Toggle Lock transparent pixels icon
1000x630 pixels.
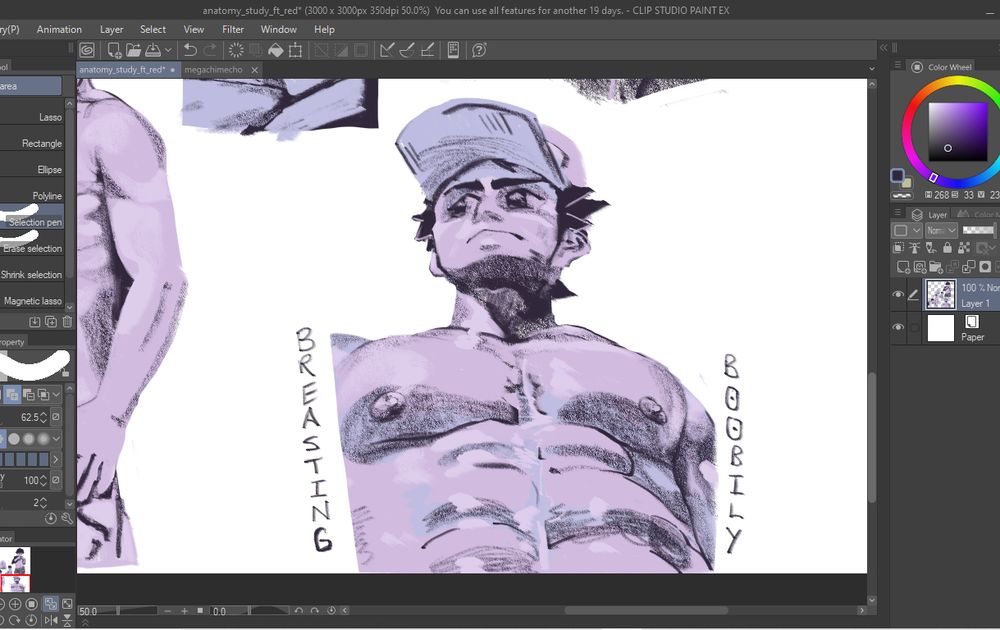[x=964, y=247]
